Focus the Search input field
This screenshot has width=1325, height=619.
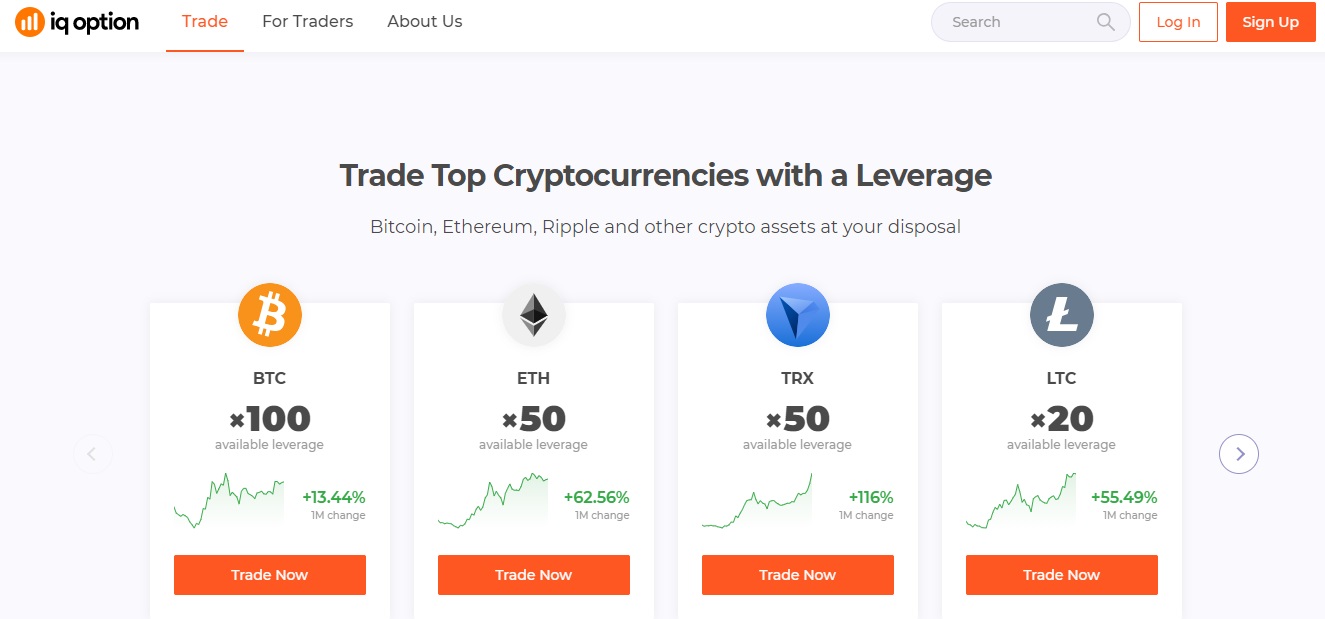1031,22
